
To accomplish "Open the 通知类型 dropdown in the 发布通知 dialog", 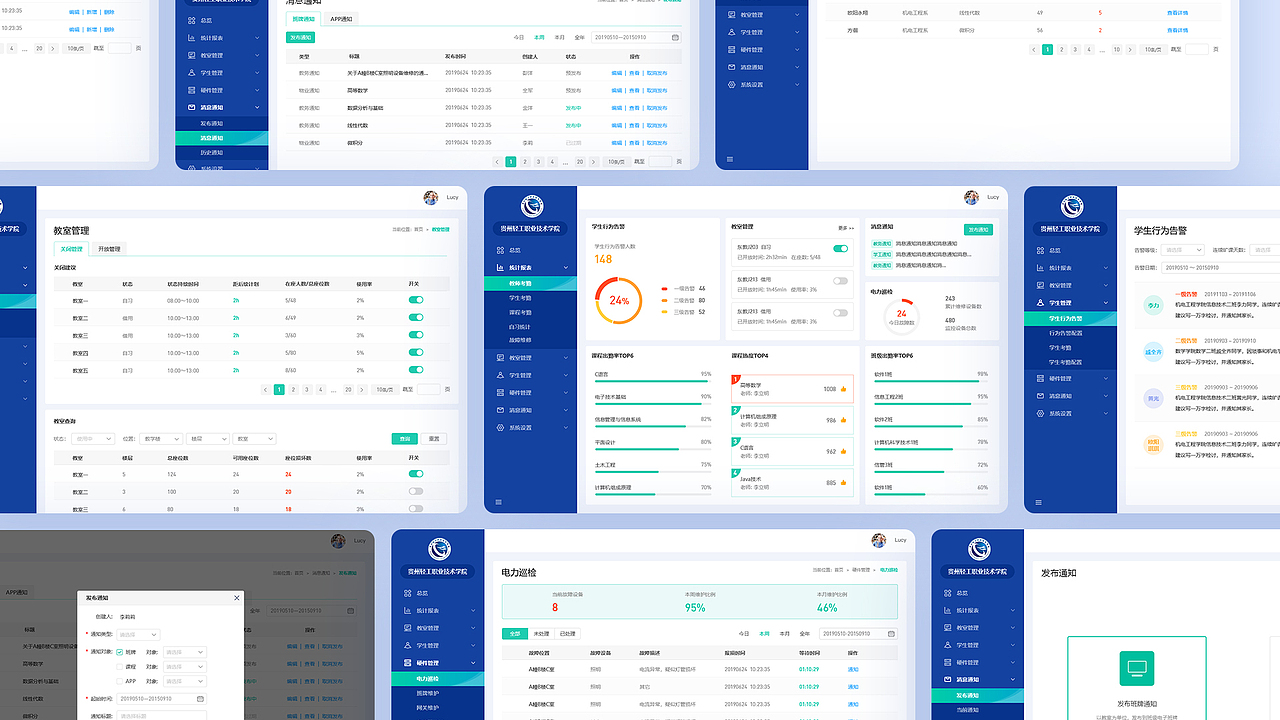I will click(x=138, y=634).
